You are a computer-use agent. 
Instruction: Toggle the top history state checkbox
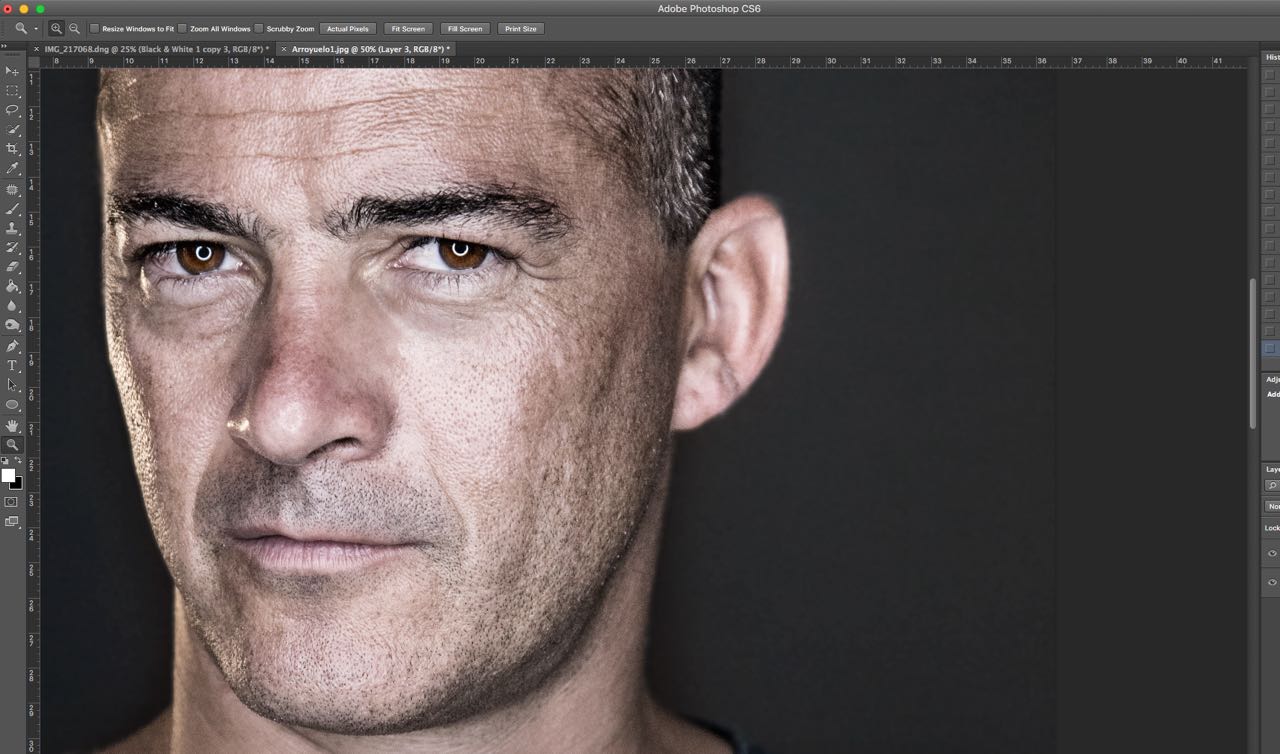(x=1270, y=75)
